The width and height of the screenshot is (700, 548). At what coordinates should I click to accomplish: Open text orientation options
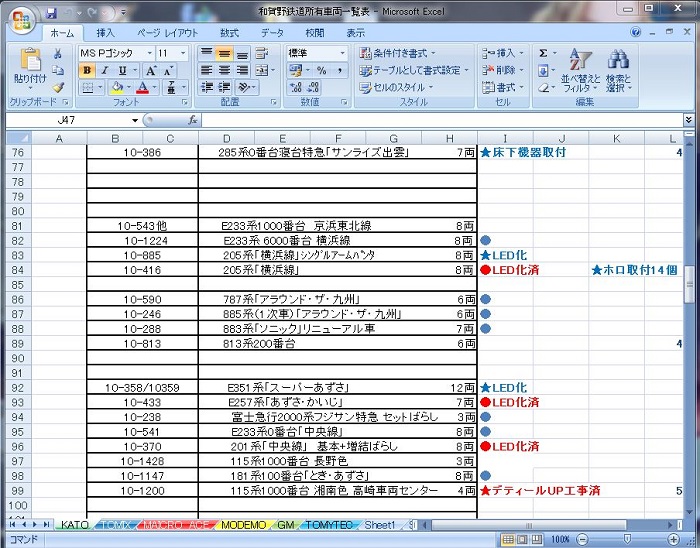pos(245,87)
